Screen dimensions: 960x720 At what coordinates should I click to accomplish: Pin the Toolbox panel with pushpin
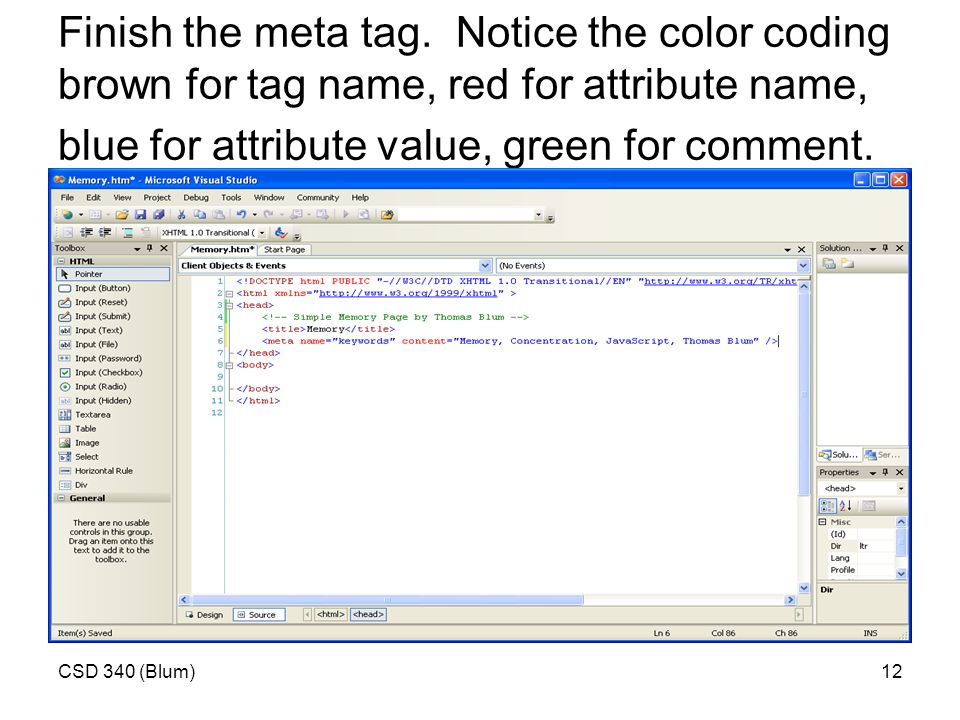tap(150, 248)
